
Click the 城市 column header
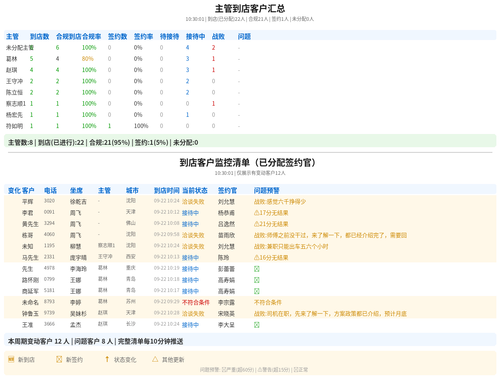[x=132, y=190]
